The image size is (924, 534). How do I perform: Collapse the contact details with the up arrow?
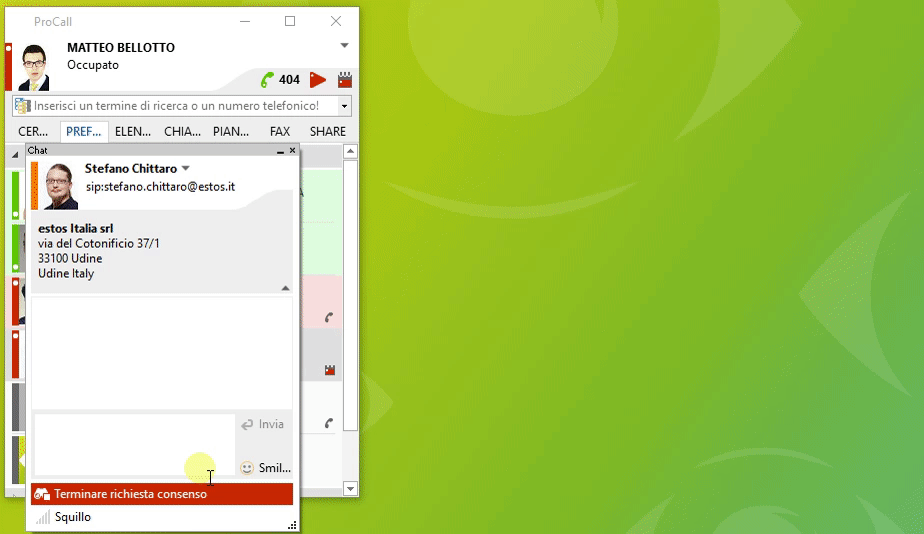pyautogui.click(x=285, y=288)
